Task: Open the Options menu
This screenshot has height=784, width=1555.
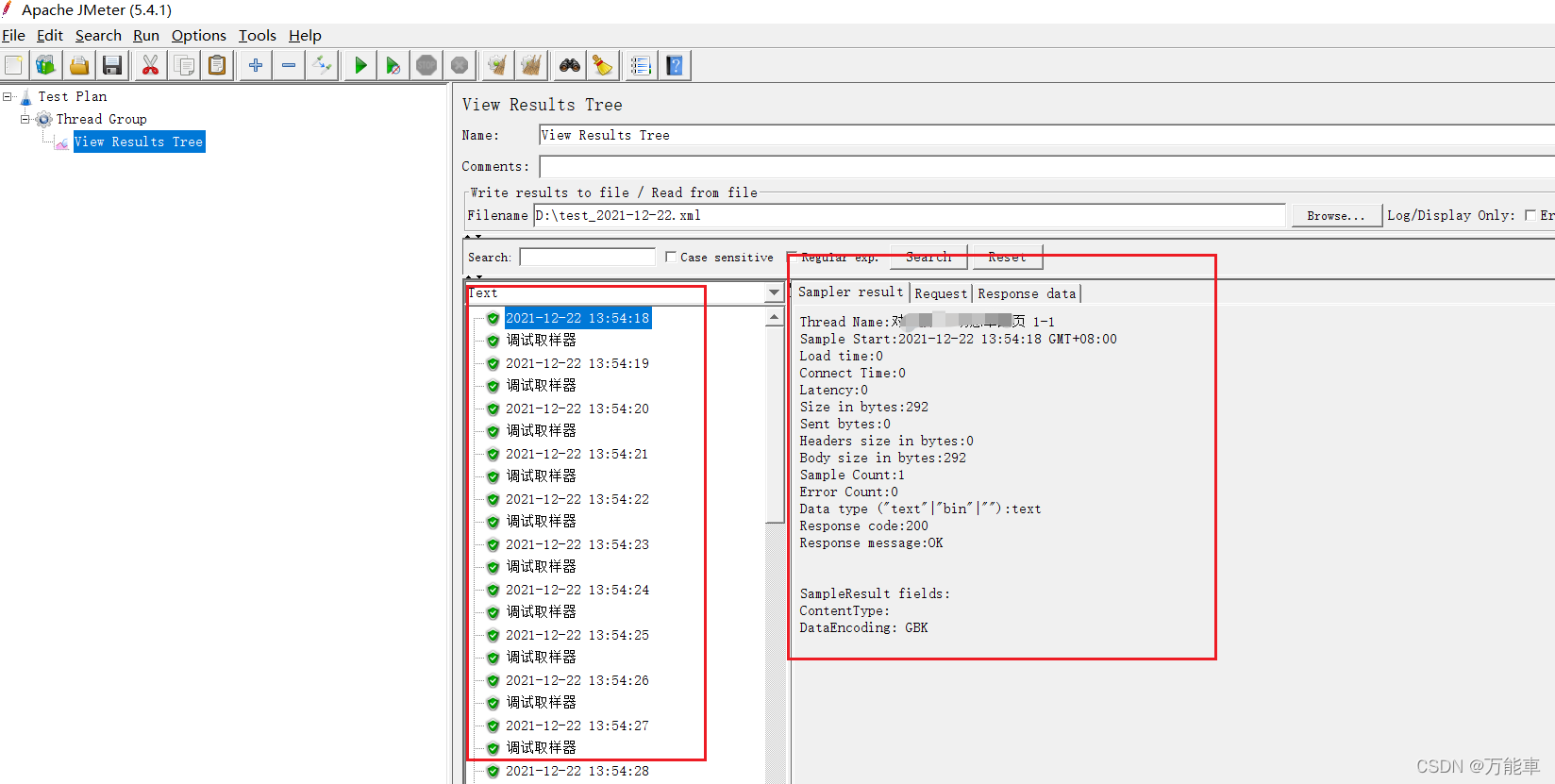Action: pyautogui.click(x=199, y=36)
